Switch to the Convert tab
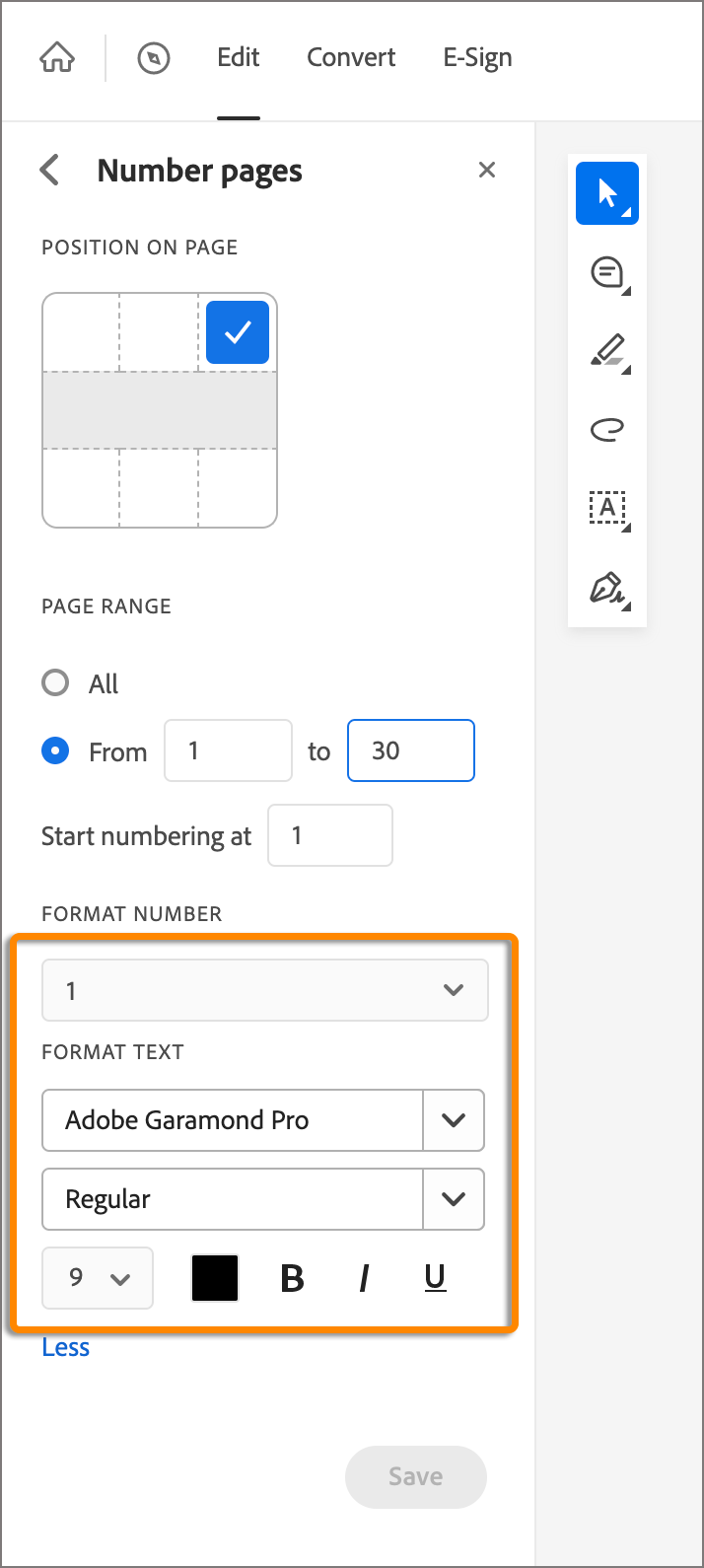This screenshot has height=1568, width=704. click(x=351, y=57)
